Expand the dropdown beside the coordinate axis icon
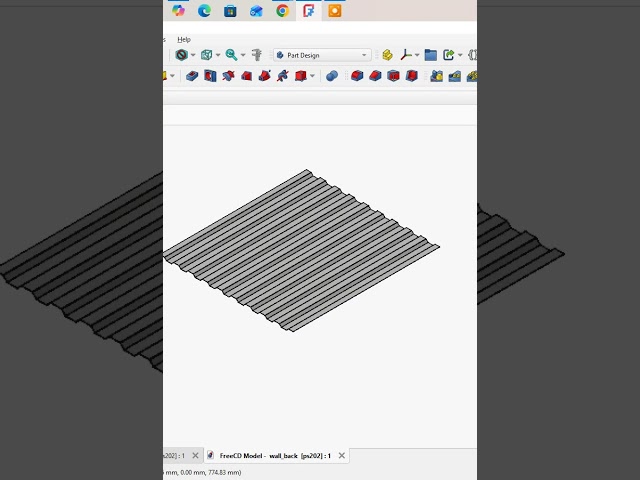640x480 pixels. 417,55
